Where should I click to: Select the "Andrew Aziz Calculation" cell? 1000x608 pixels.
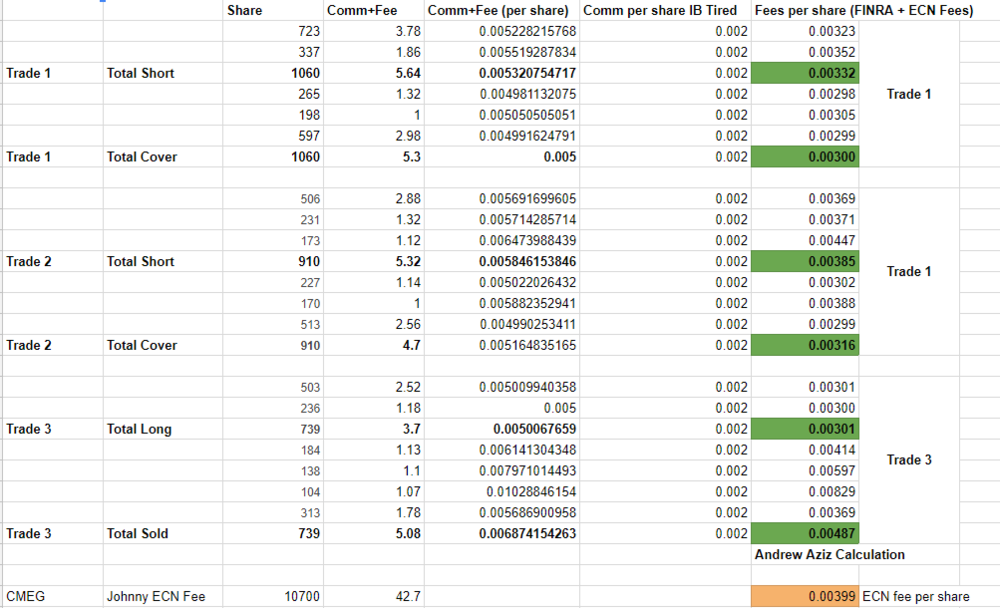point(829,555)
